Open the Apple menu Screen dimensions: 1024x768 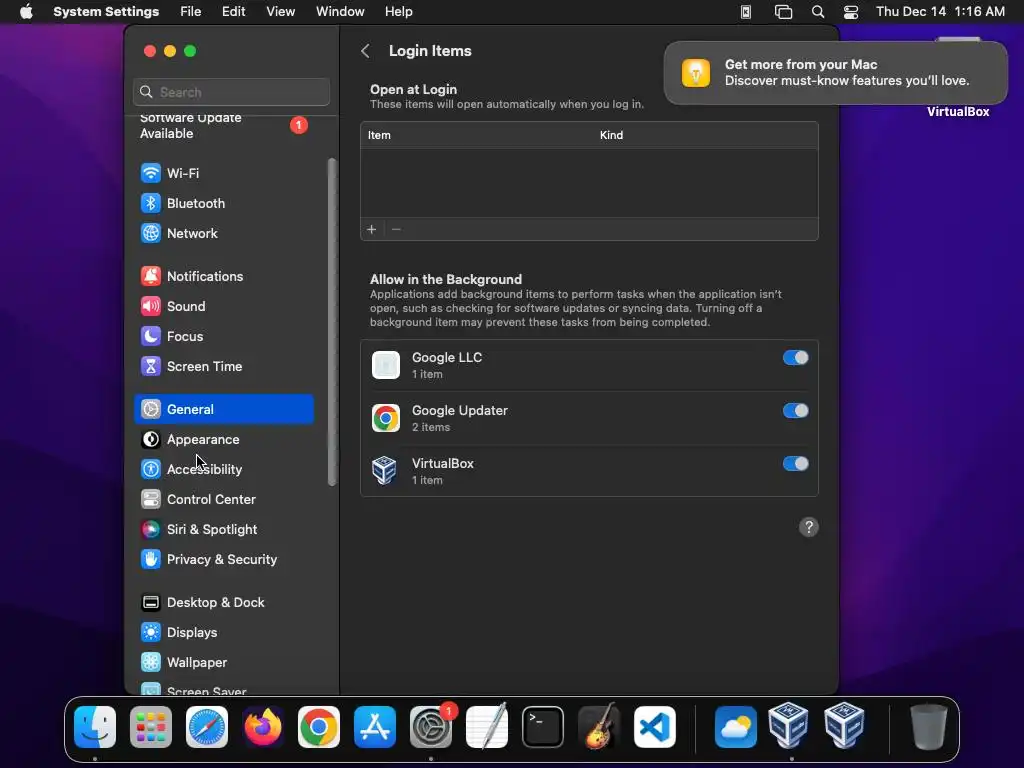coord(26,12)
